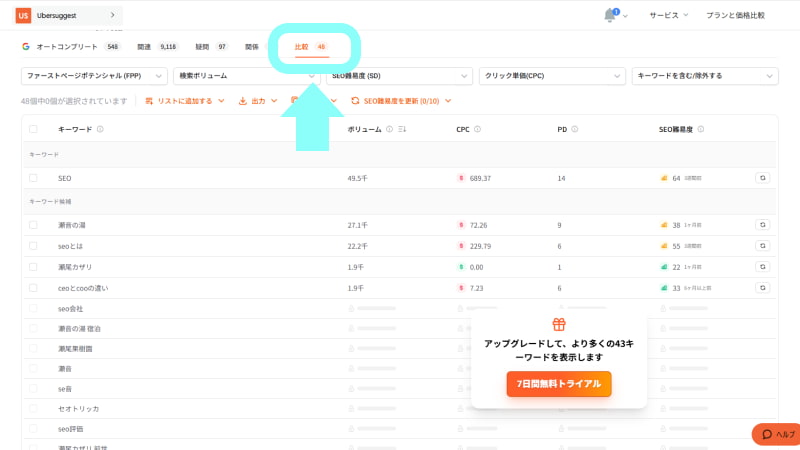Check the ceoとcooの違い row checkbox
This screenshot has width=800, height=450.
coord(33,288)
